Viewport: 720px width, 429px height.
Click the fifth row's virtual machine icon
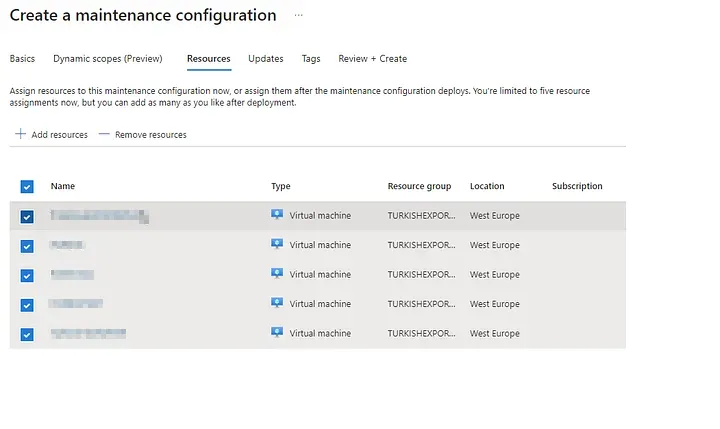pyautogui.click(x=277, y=333)
